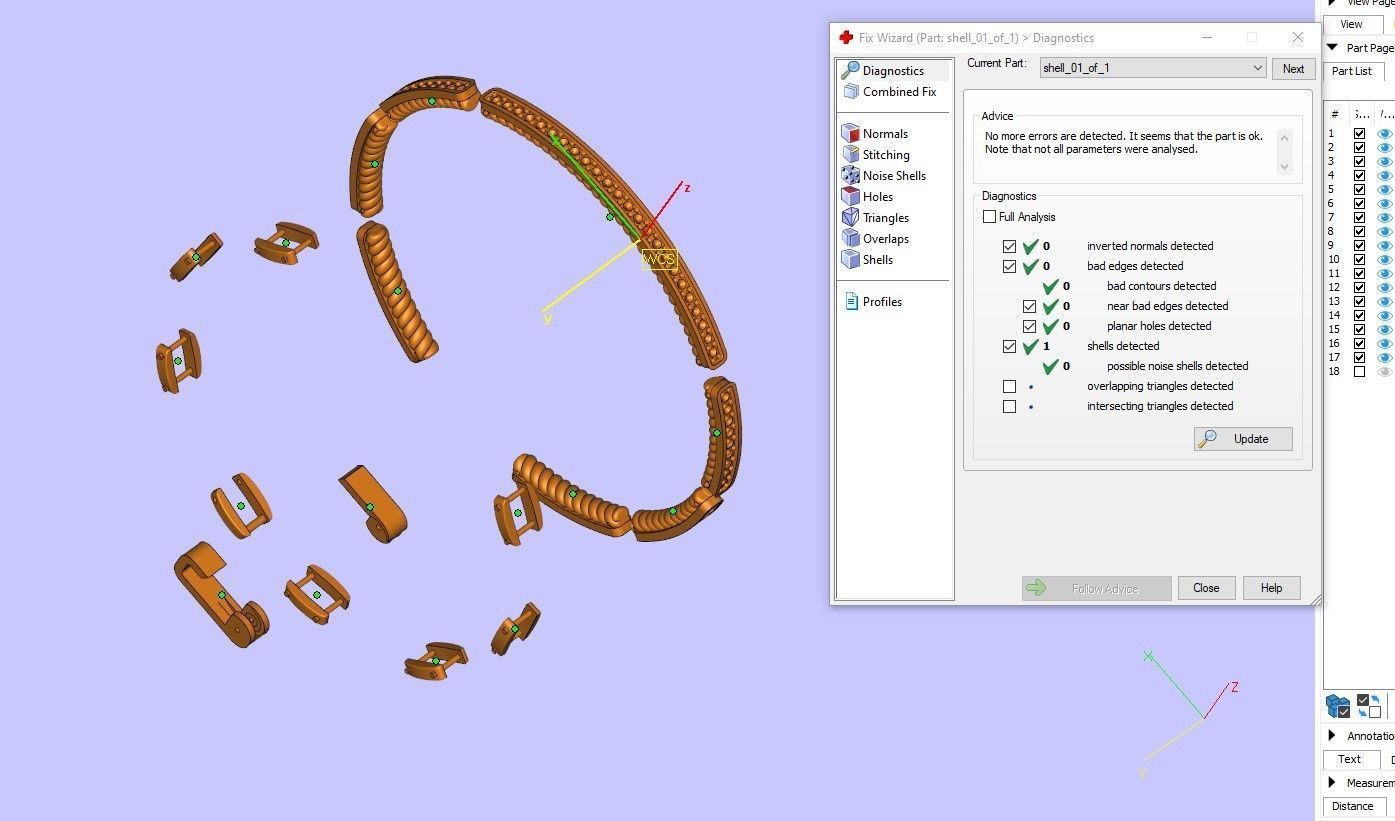1395x821 pixels.
Task: Click 'possible noise shells detected' text
Action: pyautogui.click(x=1177, y=366)
